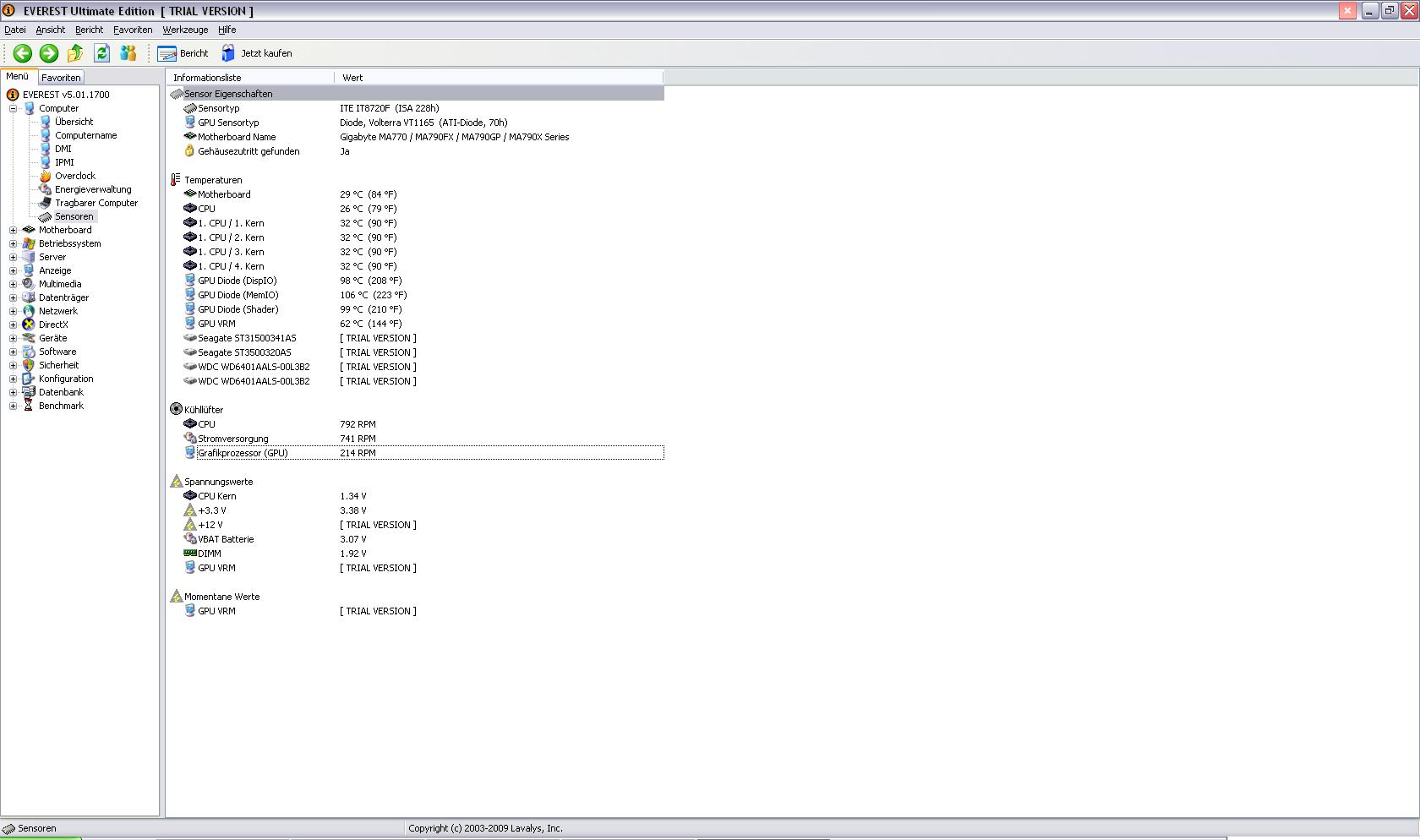Expand the Betriebssystem tree node
This screenshot has height=840, width=1420.
[x=13, y=243]
